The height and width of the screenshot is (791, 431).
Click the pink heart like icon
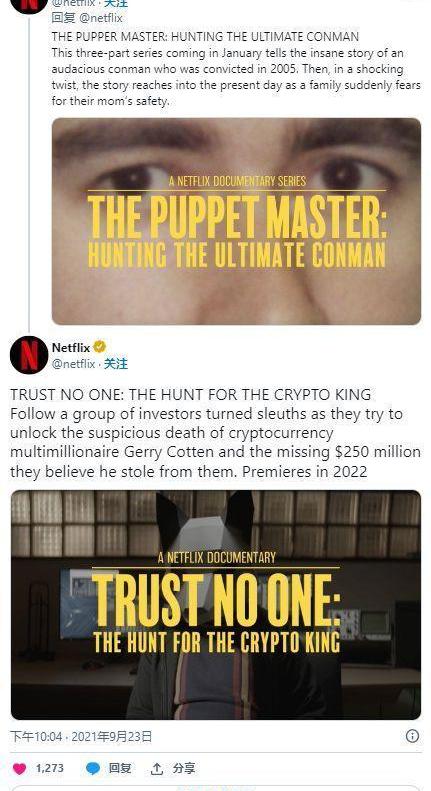19,768
